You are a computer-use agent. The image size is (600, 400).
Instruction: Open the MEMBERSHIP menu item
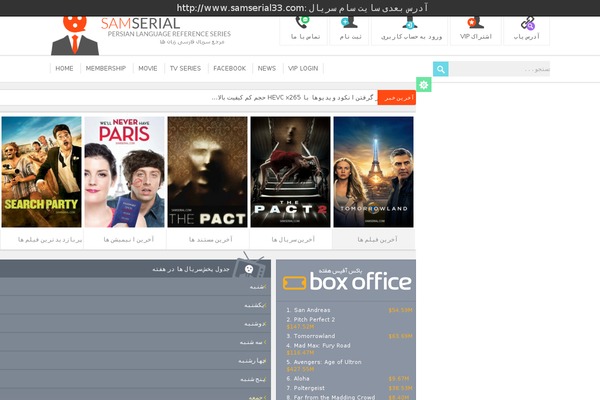click(x=106, y=69)
